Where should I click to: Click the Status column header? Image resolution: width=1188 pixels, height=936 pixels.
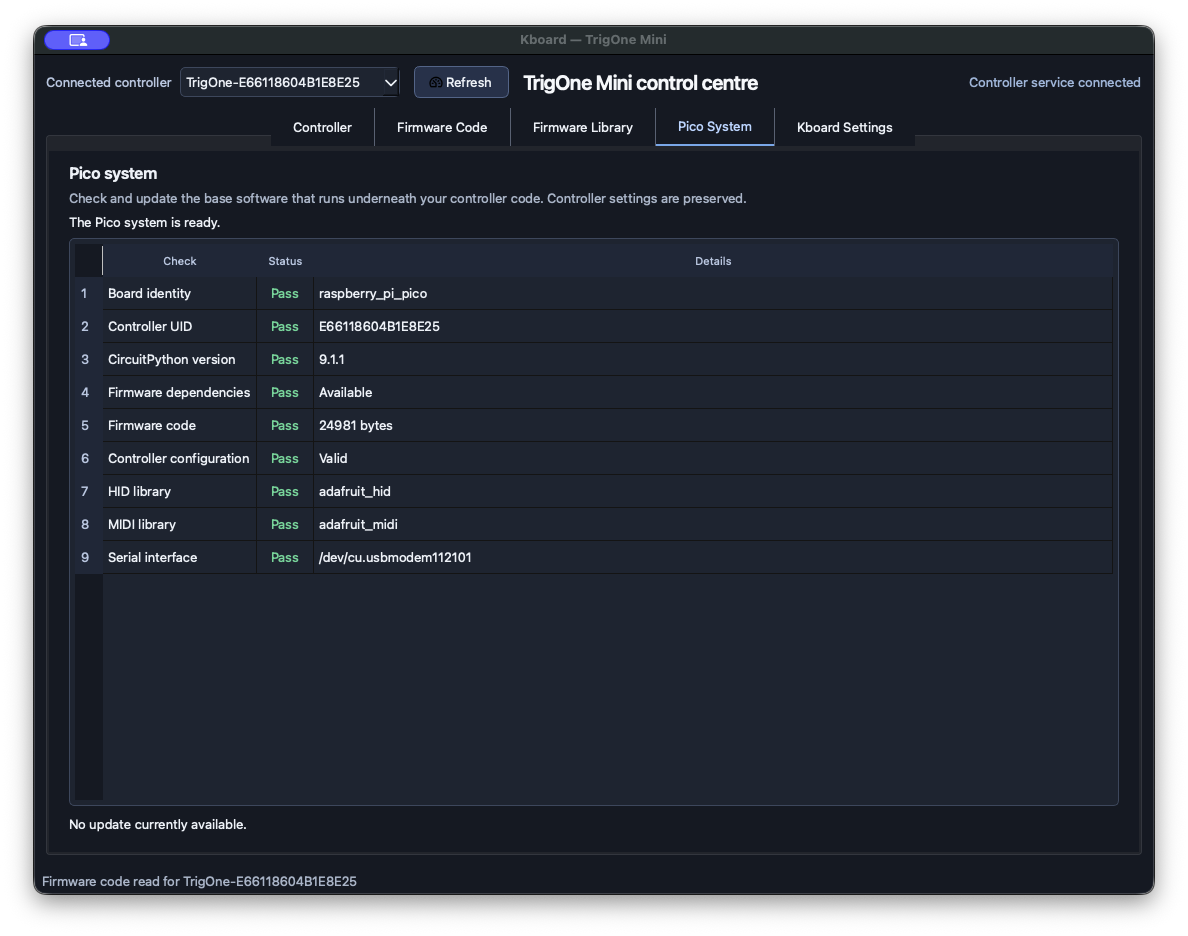(285, 261)
